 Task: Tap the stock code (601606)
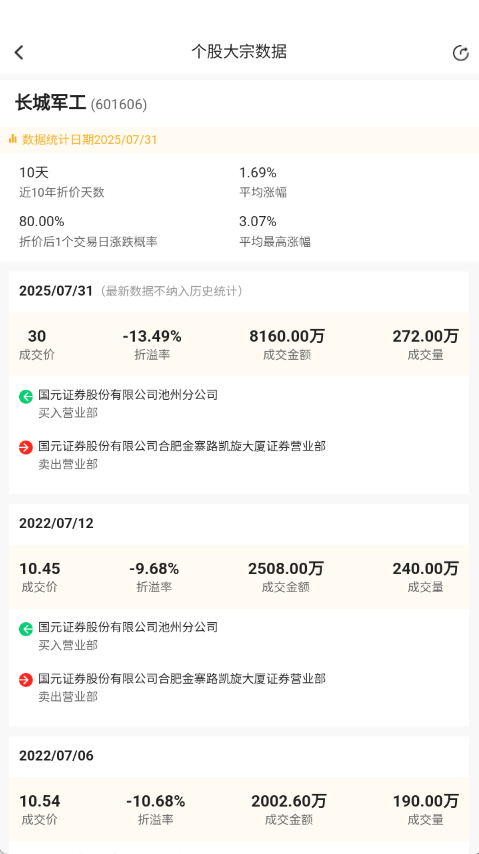pos(119,105)
